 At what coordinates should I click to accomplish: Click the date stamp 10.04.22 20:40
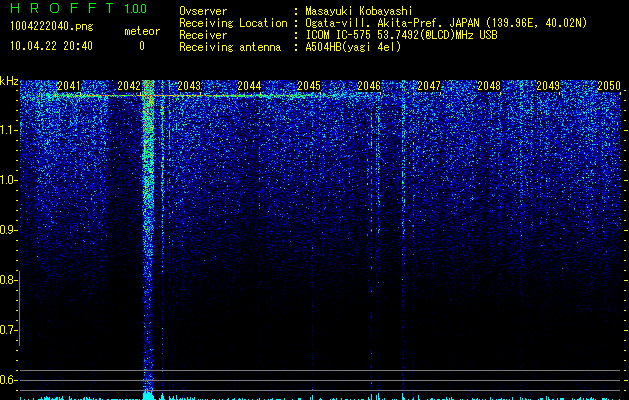tap(51, 46)
